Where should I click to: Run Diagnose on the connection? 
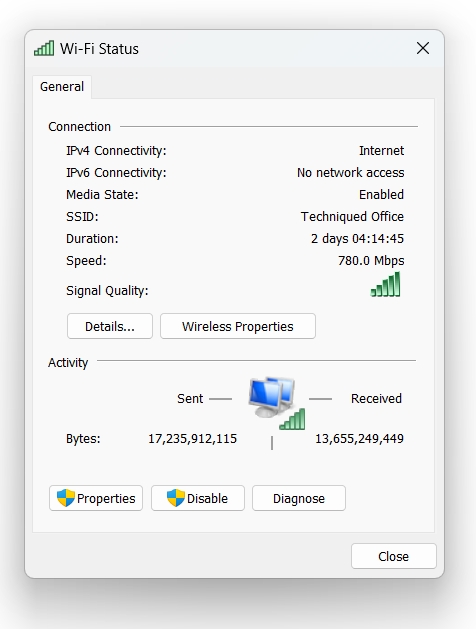[x=299, y=498]
